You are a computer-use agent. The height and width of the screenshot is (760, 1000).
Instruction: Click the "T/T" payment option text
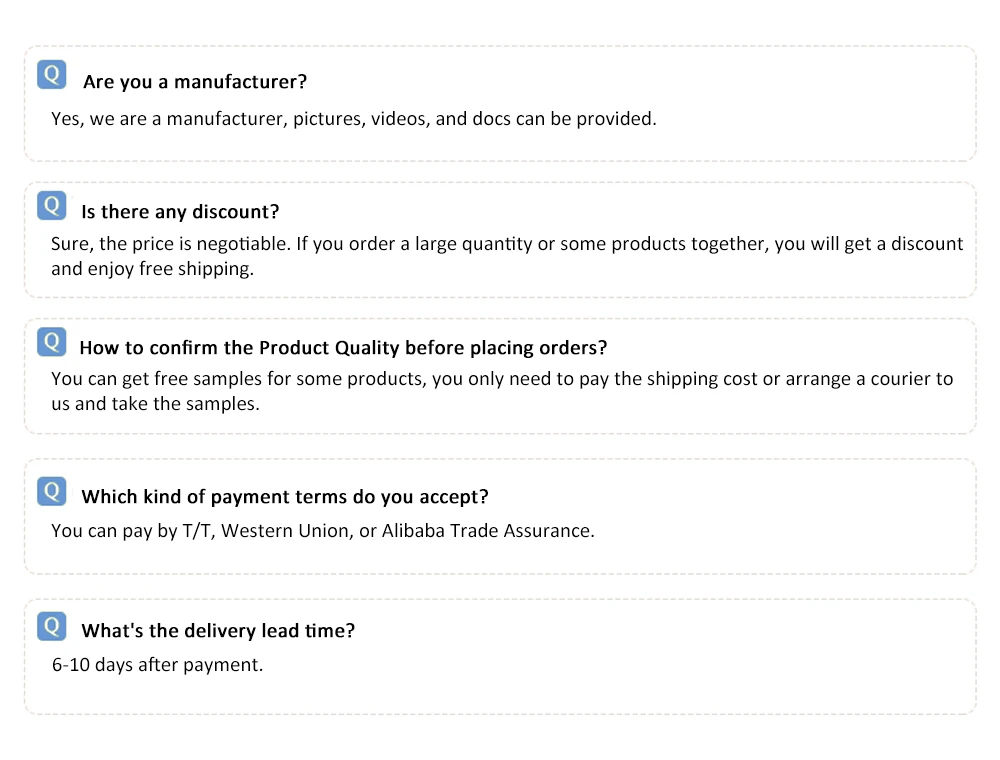[196, 531]
